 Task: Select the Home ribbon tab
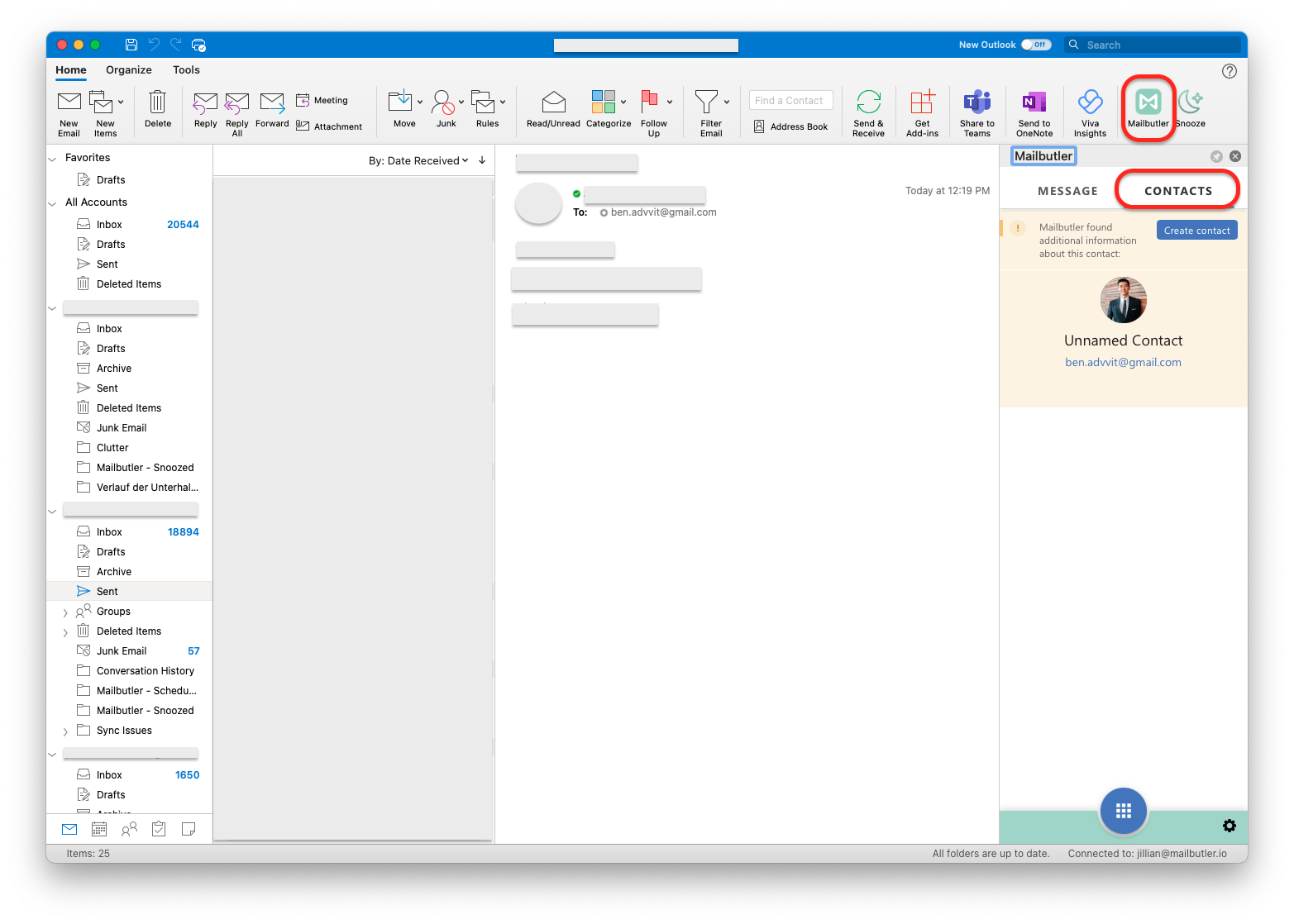[x=71, y=70]
